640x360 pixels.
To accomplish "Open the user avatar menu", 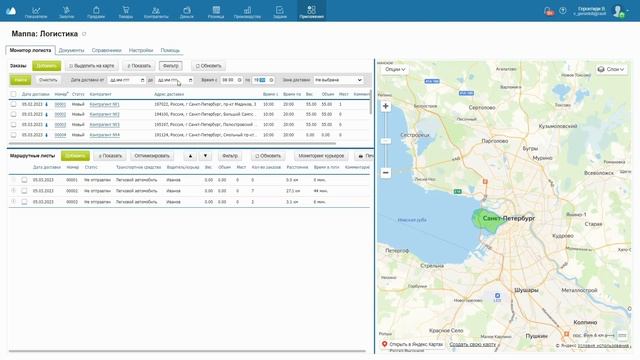I will [x=618, y=11].
